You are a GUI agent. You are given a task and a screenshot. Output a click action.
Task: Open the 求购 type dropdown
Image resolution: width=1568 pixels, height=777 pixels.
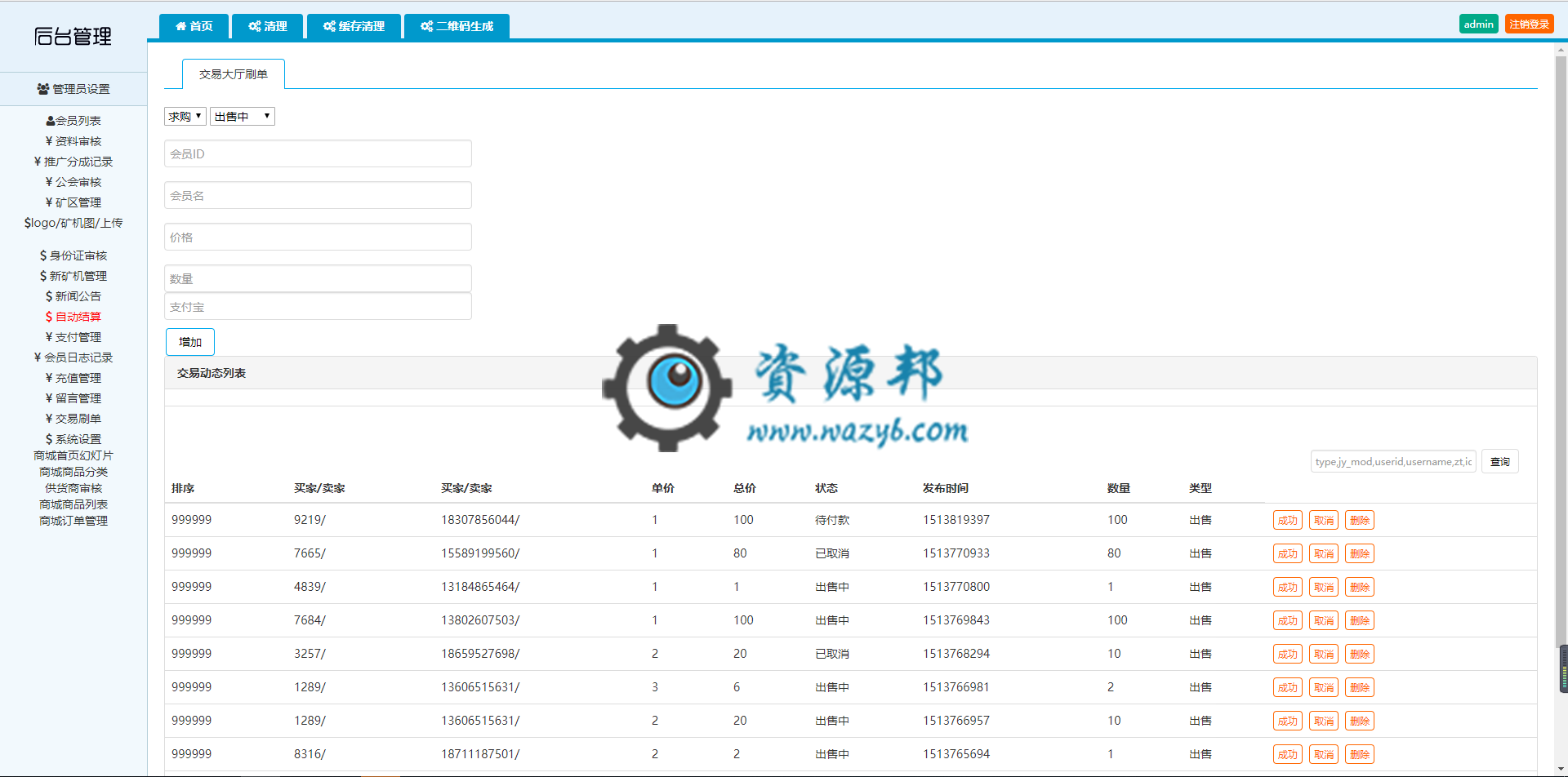[185, 116]
